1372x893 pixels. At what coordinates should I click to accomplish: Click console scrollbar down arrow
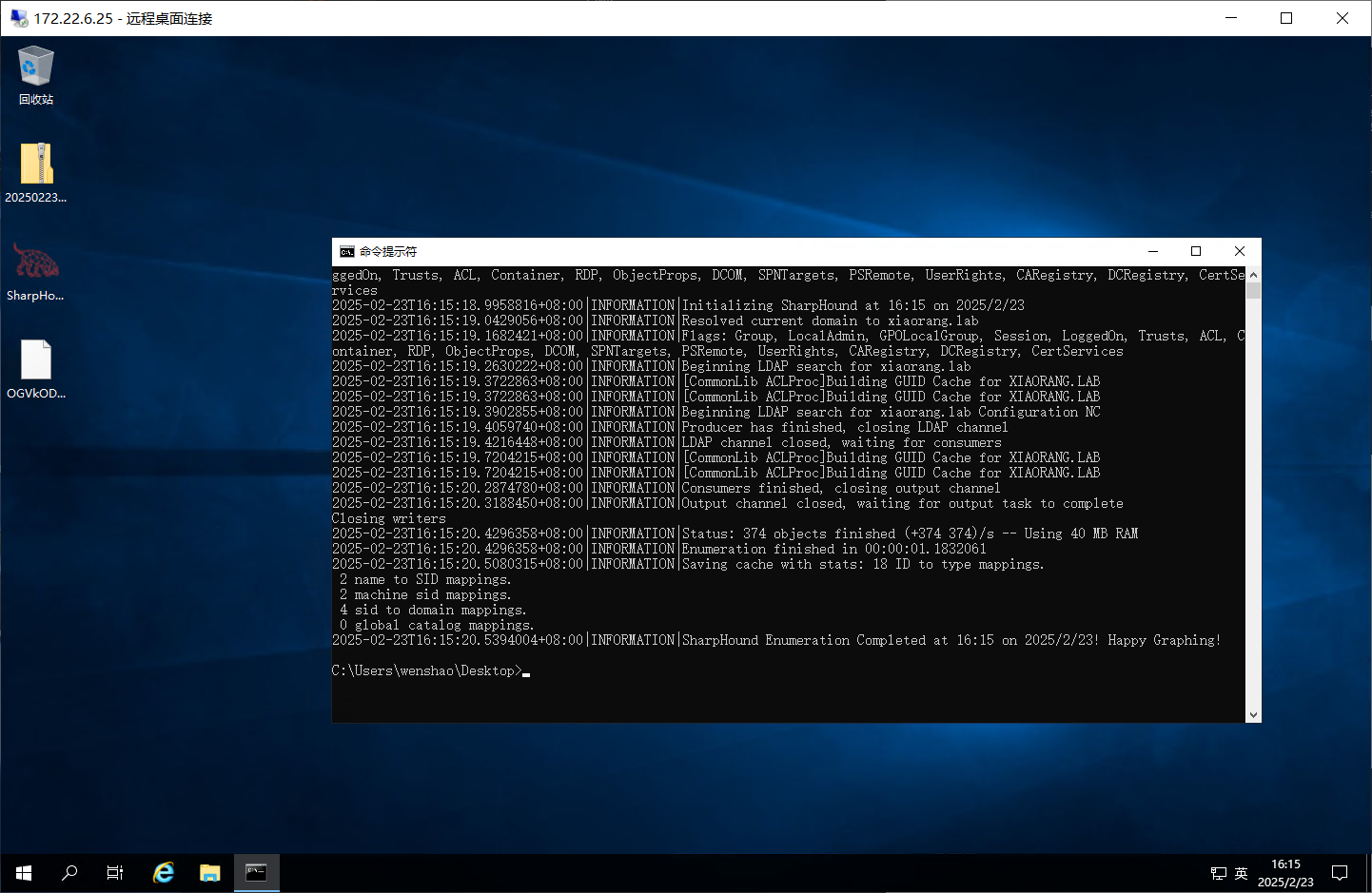(1253, 715)
